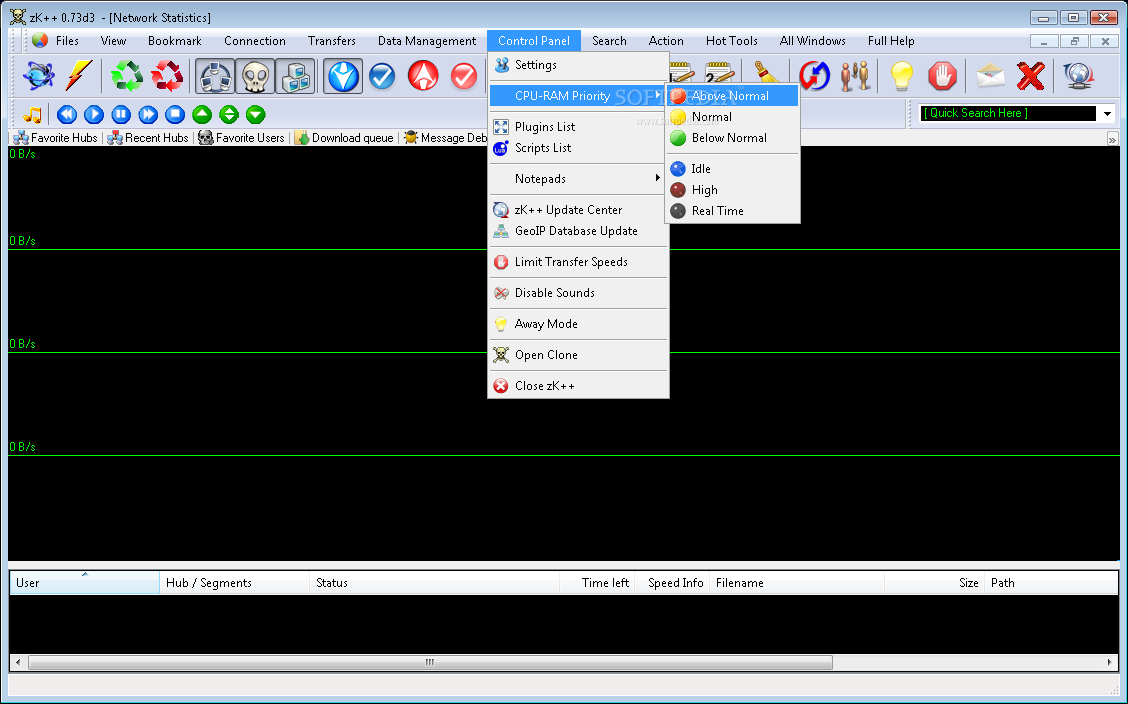
Task: Open the Search menu
Action: point(609,41)
